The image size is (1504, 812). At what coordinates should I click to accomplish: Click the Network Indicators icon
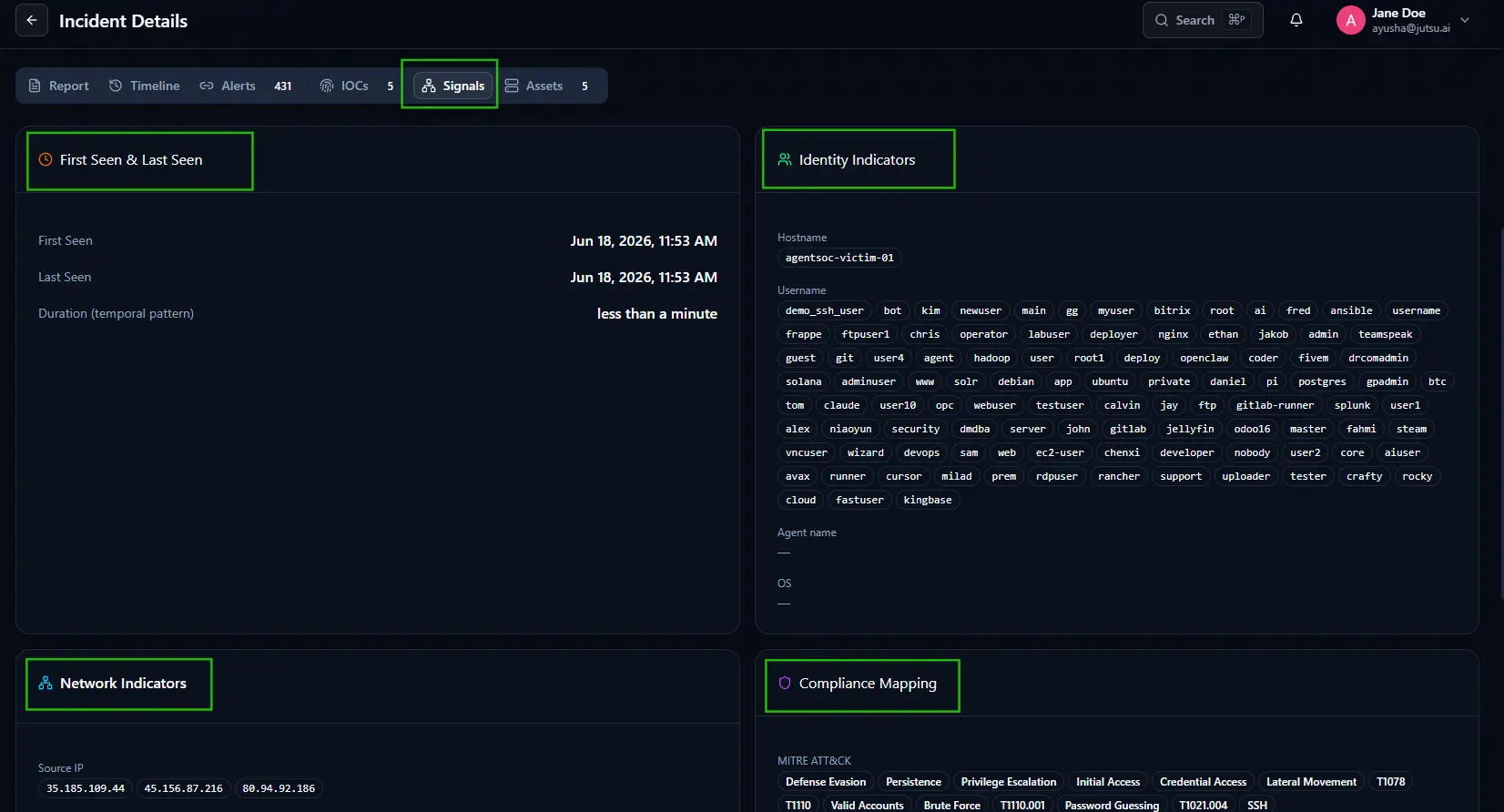click(46, 683)
